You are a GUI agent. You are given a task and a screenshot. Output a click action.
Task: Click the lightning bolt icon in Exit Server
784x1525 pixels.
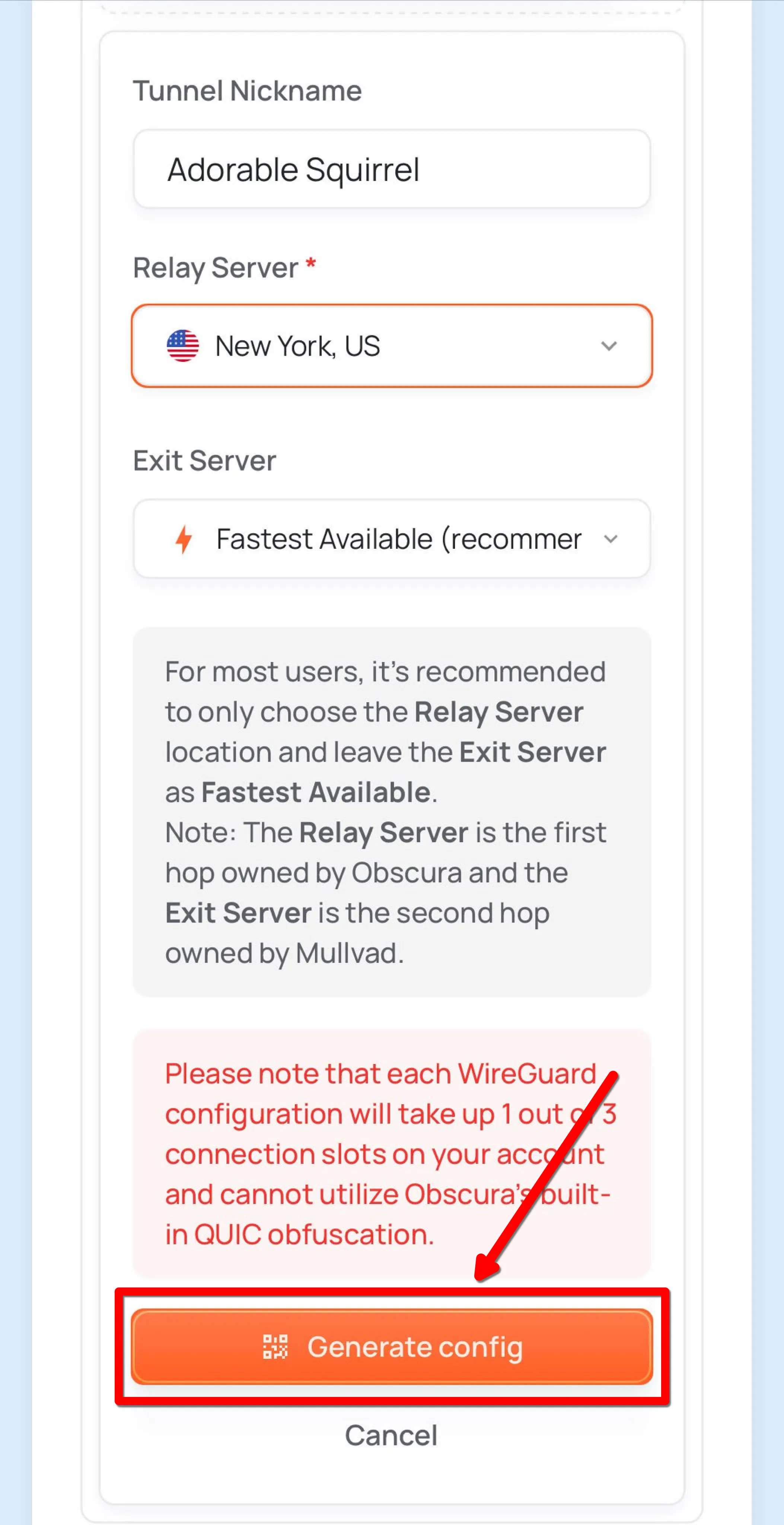[x=184, y=539]
